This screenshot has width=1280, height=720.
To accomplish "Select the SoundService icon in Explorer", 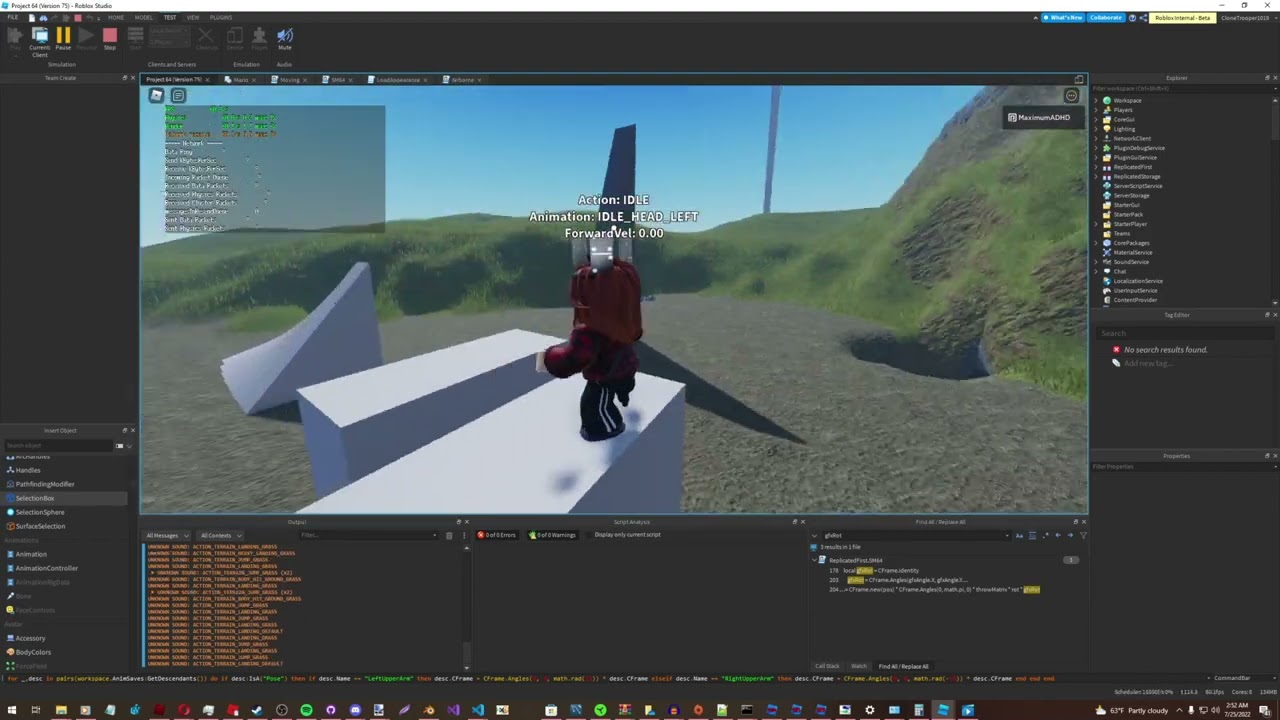I will coord(1107,262).
